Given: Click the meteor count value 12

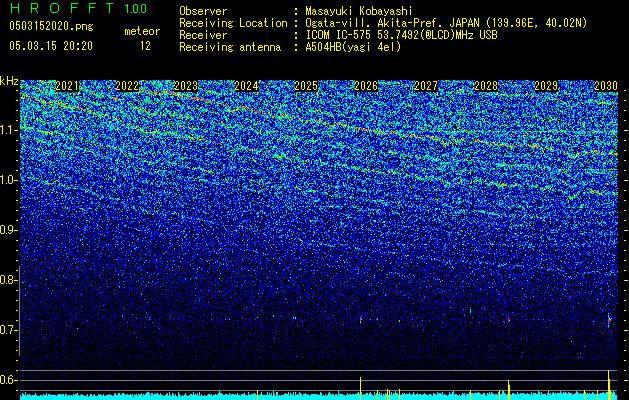Looking at the screenshot, I should click(145, 46).
